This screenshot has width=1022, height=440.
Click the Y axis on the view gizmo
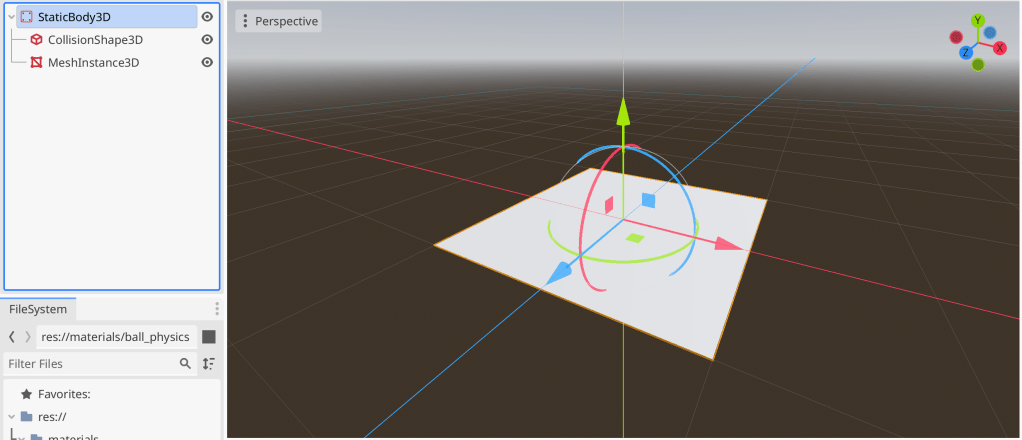coord(978,21)
